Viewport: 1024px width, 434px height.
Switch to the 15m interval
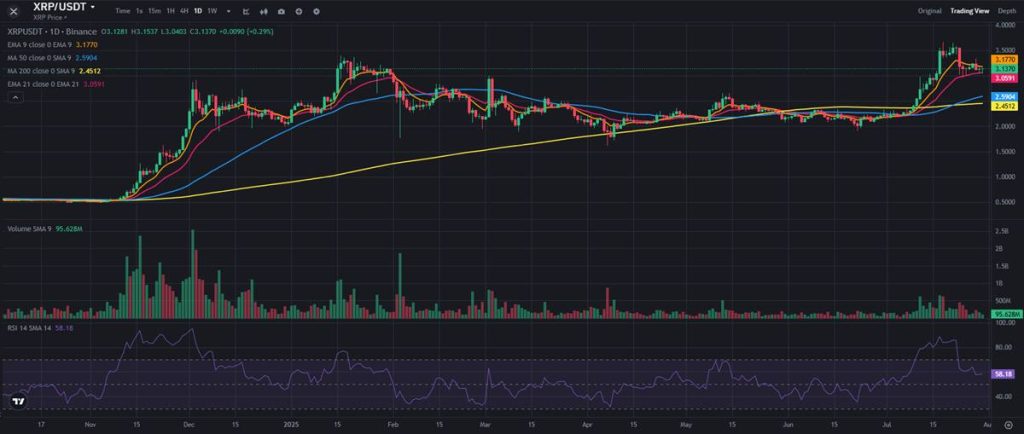(154, 11)
